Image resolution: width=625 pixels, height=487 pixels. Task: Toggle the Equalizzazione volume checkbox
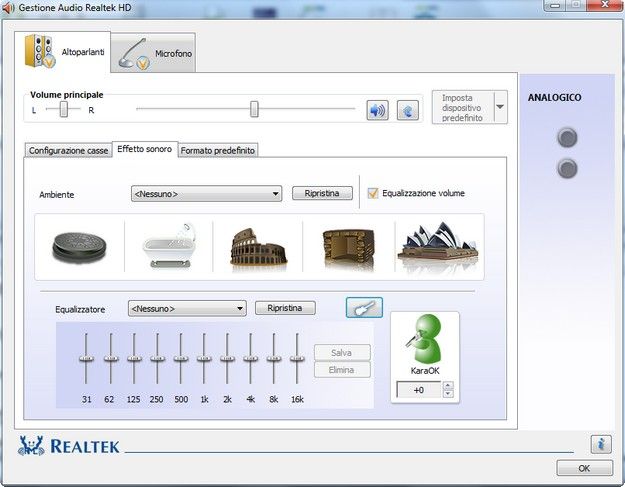coord(373,193)
